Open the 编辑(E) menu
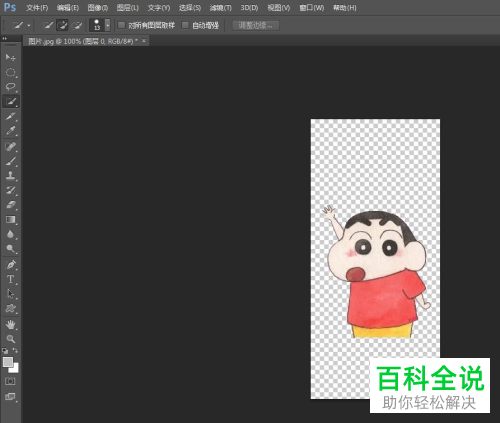The image size is (500, 423). (68, 8)
